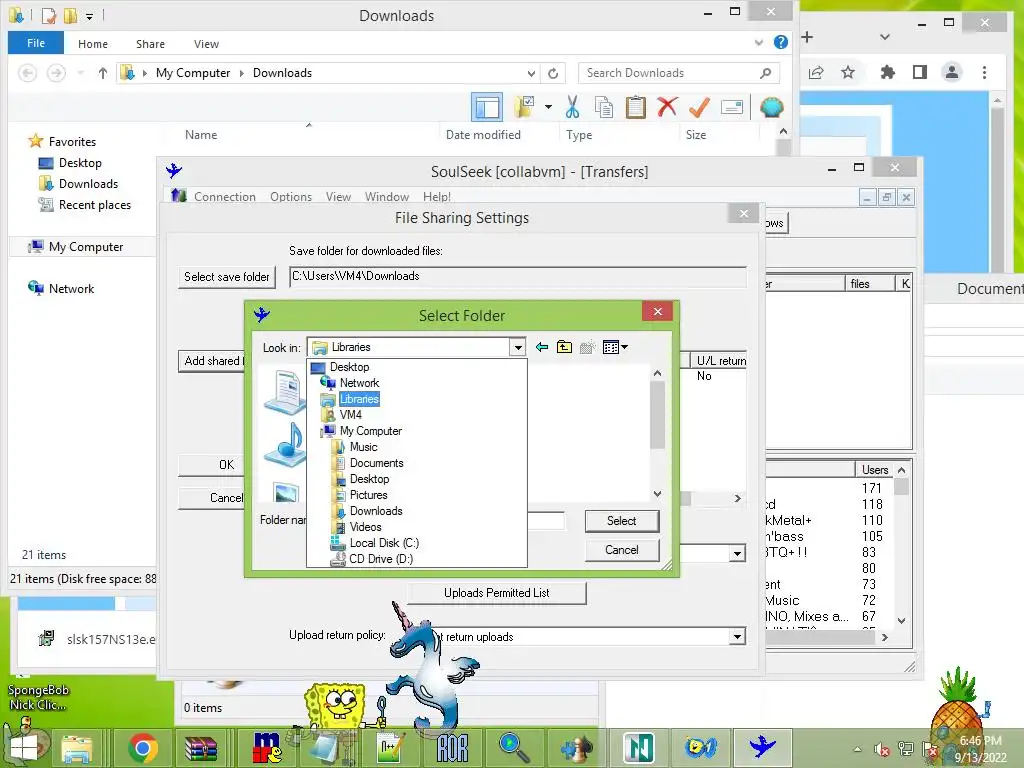The width and height of the screenshot is (1024, 768).
Task: Open the Quick Access Toolbar customize arrow
Action: (x=89, y=16)
